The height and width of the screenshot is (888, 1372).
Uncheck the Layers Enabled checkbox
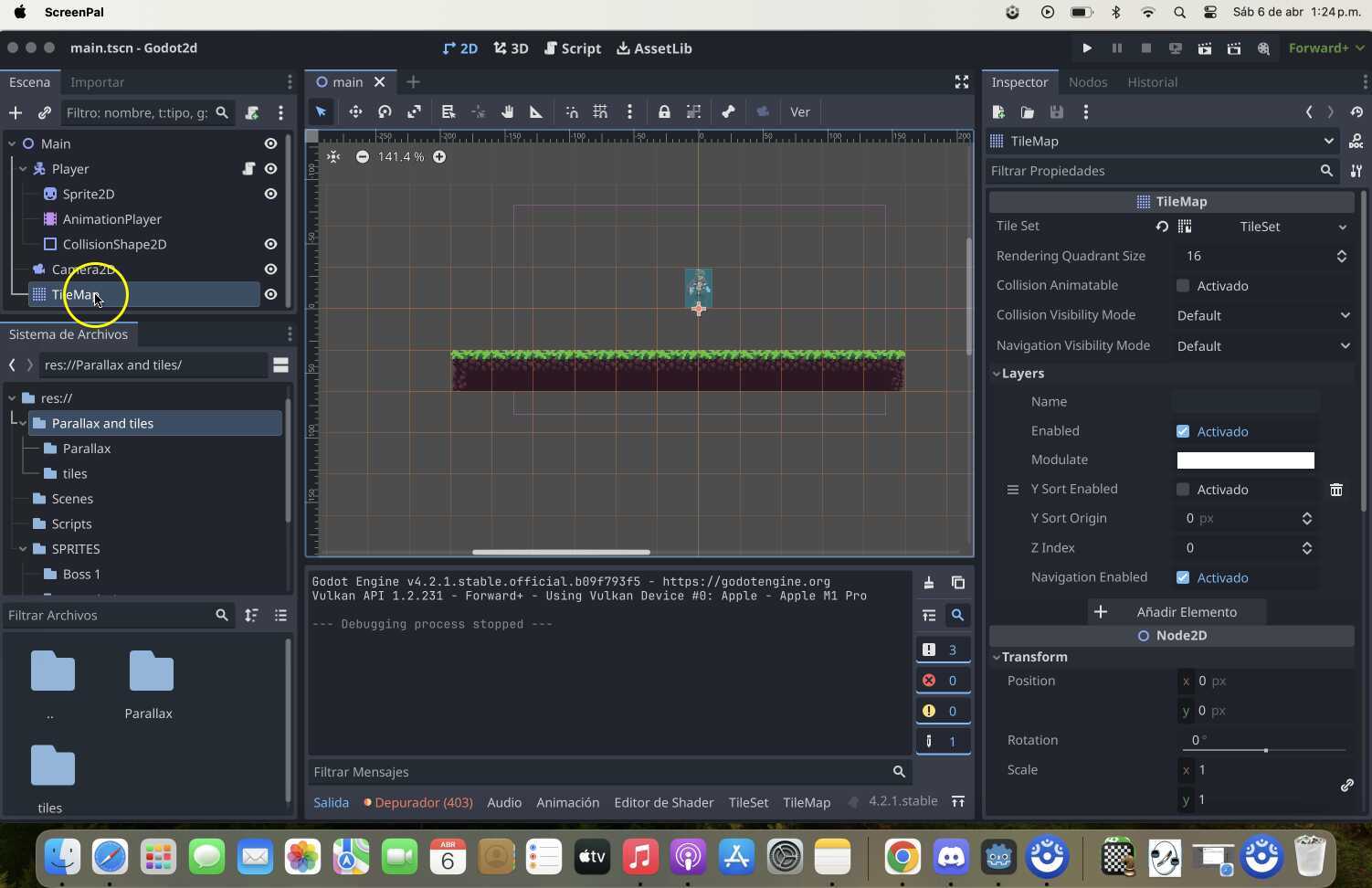coord(1183,431)
